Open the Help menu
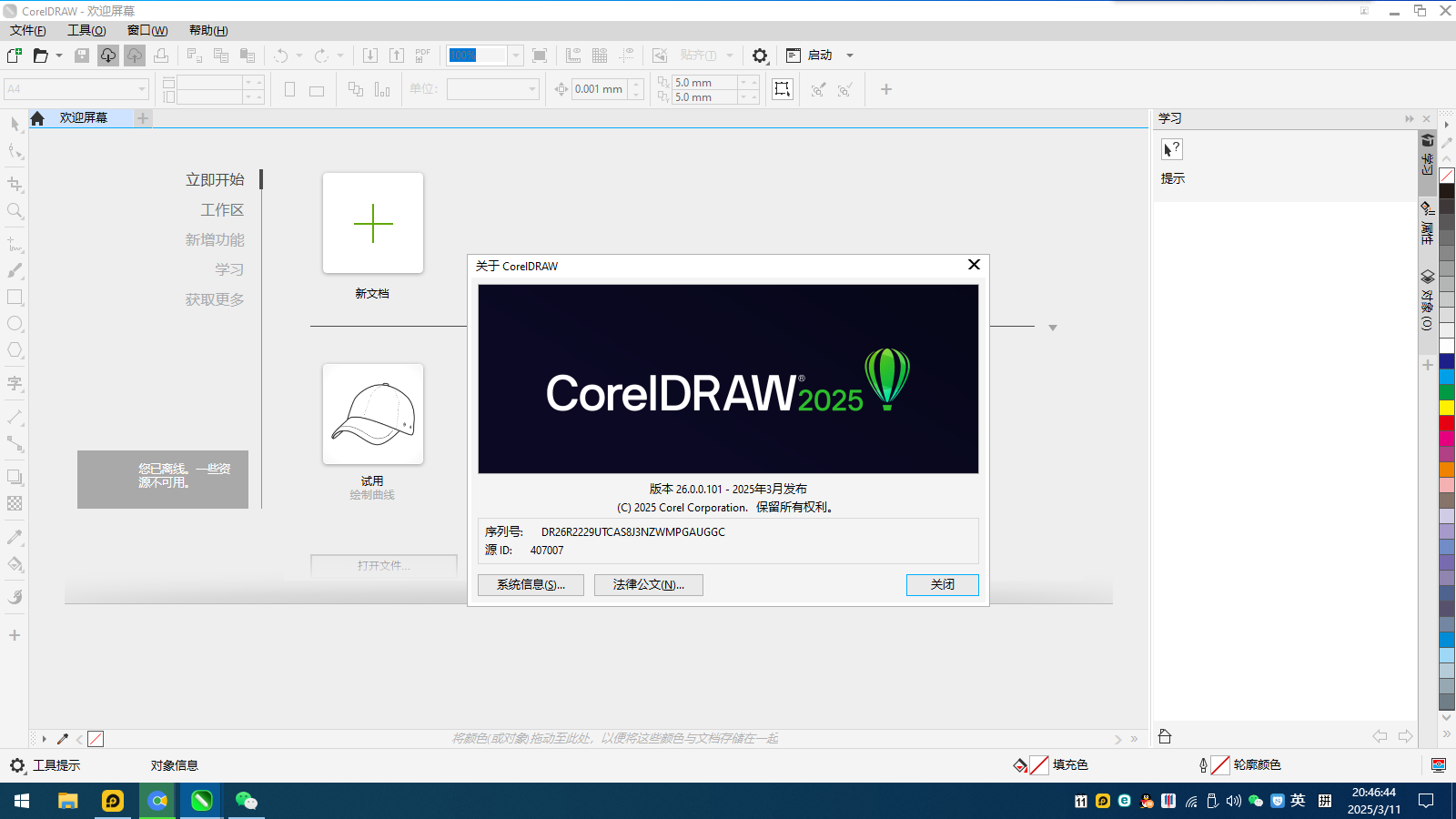Image resolution: width=1456 pixels, height=819 pixels. (208, 30)
